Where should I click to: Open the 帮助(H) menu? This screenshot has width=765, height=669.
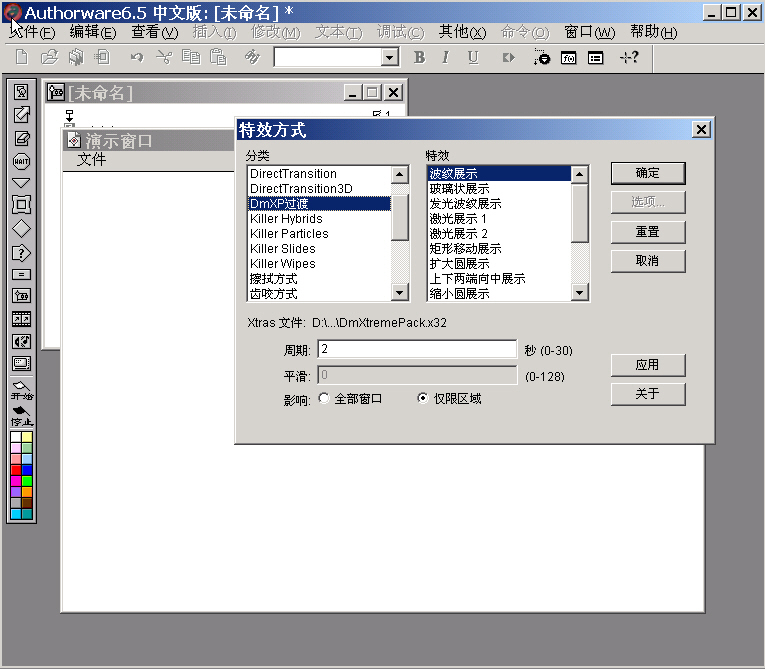coord(654,32)
